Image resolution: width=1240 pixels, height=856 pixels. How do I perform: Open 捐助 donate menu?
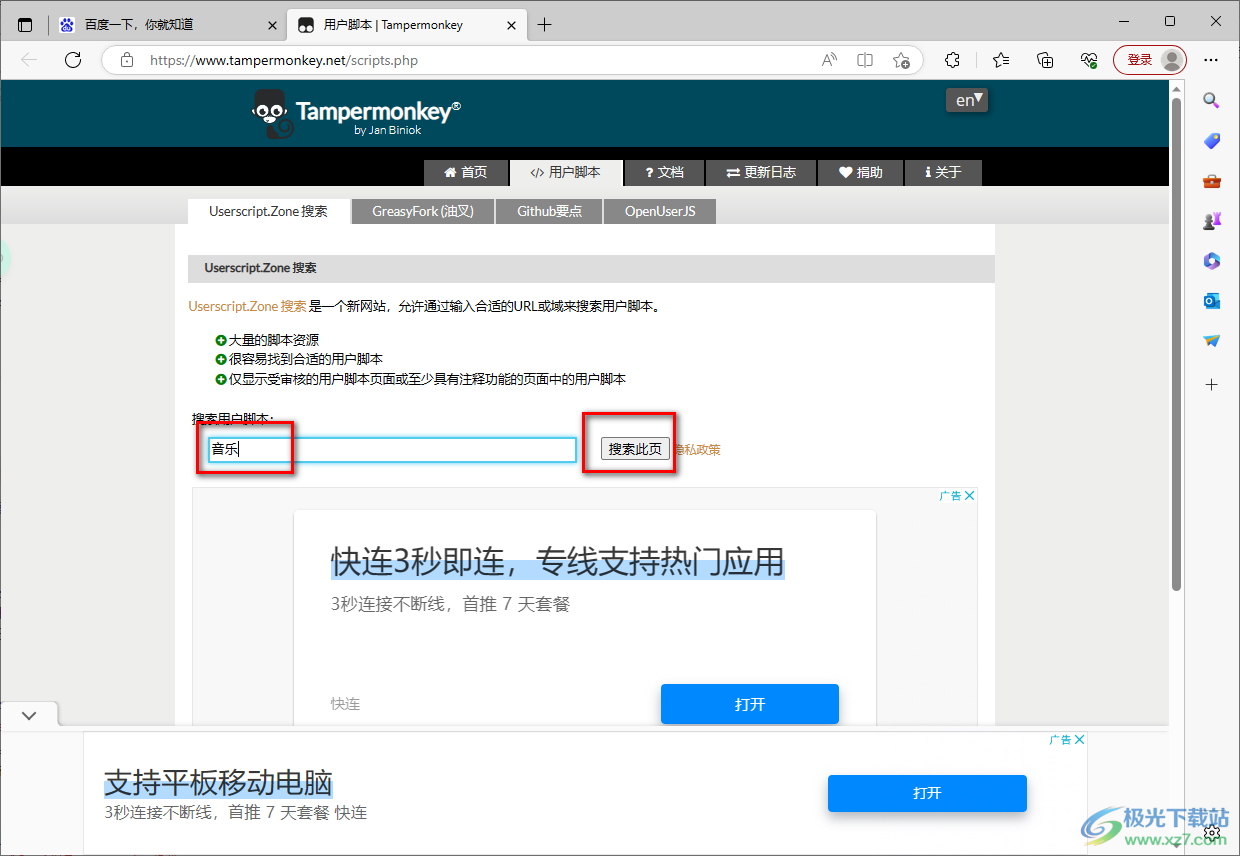tap(860, 172)
